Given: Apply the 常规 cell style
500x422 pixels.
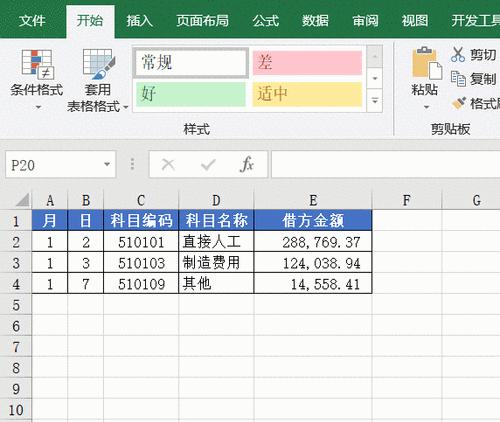Looking at the screenshot, I should point(191,63).
